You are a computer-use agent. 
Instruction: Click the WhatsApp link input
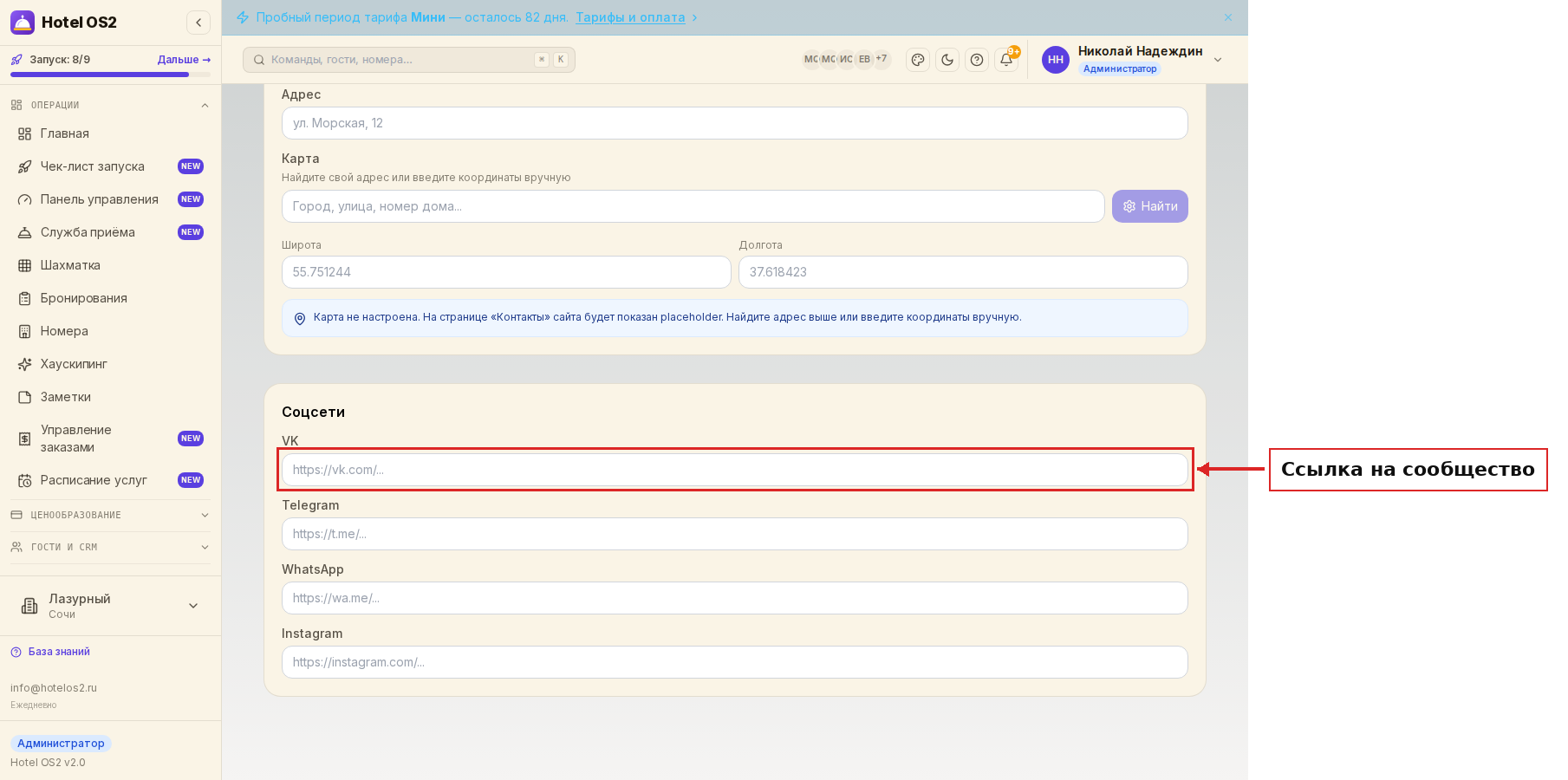[x=734, y=598]
